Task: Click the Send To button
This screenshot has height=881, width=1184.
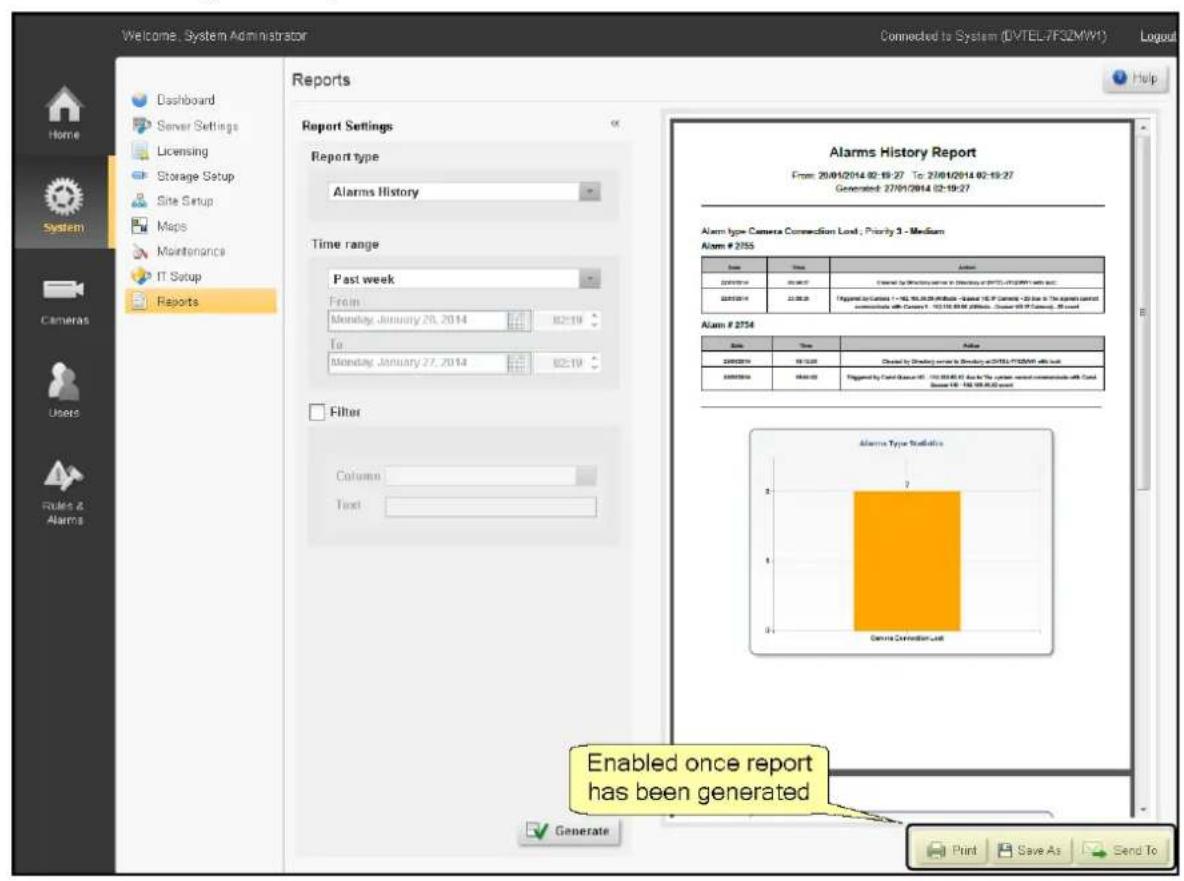Action: pyautogui.click(x=1121, y=850)
